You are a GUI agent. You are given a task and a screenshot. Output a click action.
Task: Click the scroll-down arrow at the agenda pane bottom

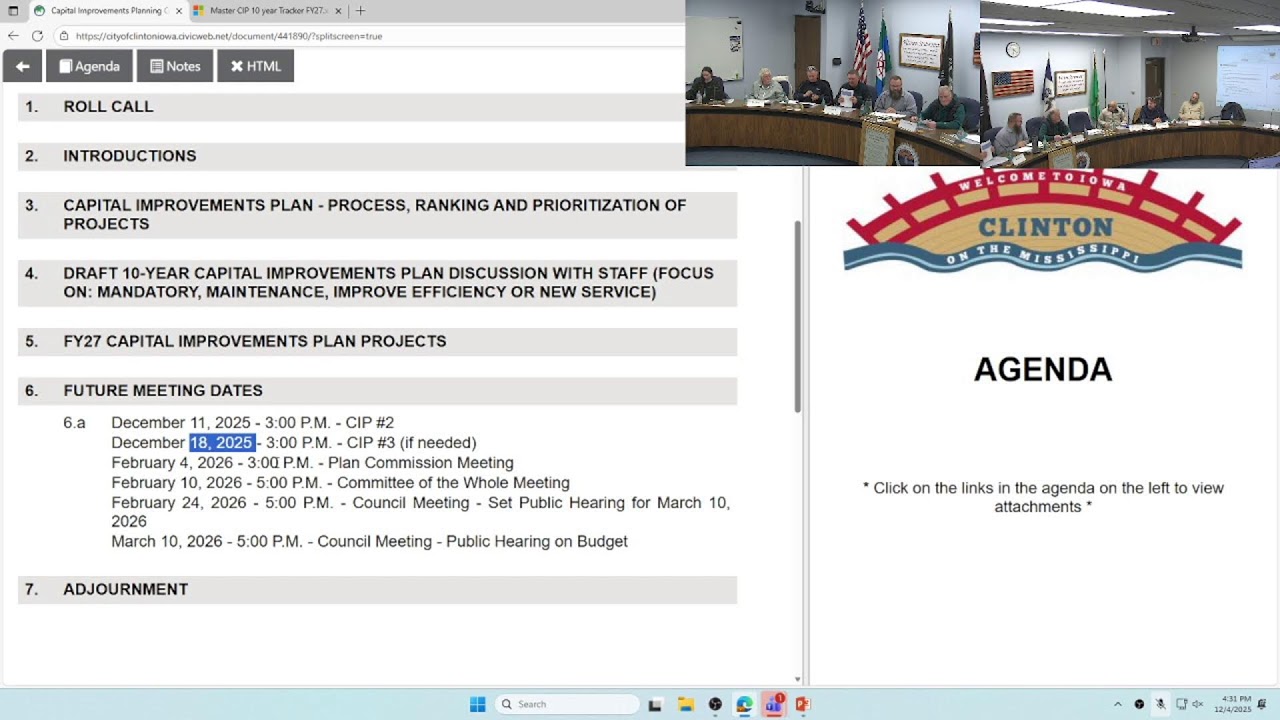click(x=797, y=679)
